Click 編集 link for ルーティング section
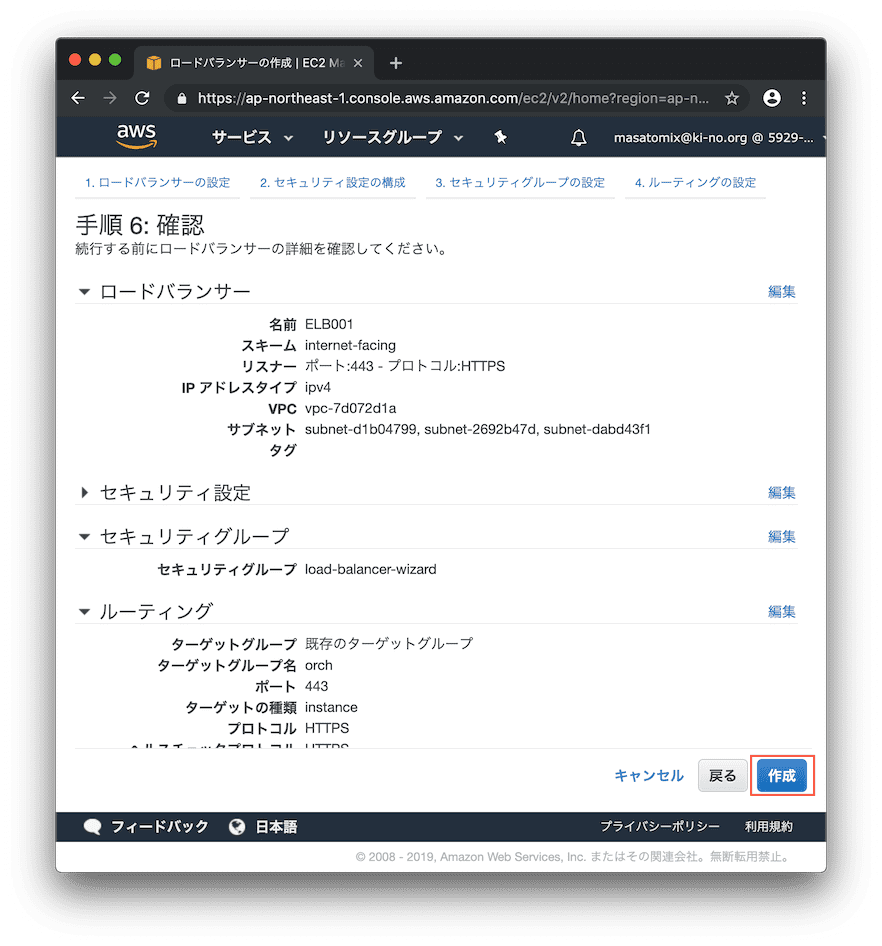Viewport: 882px width, 946px height. point(781,612)
